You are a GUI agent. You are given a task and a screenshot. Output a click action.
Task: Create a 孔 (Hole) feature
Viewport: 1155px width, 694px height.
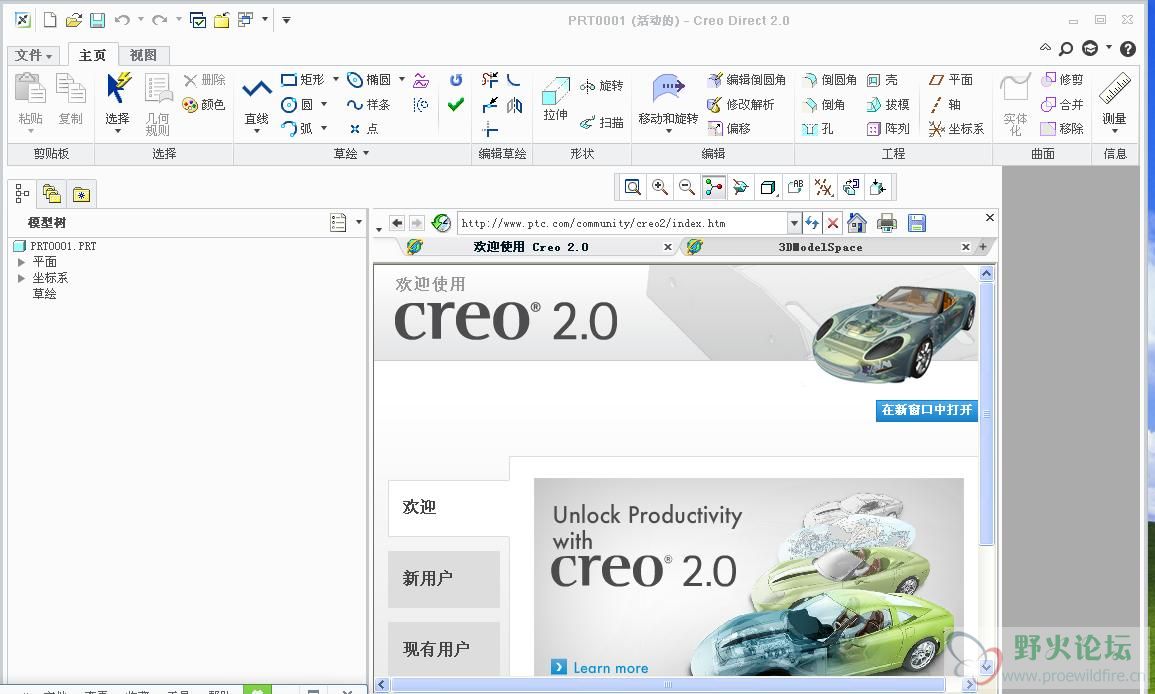click(x=818, y=129)
